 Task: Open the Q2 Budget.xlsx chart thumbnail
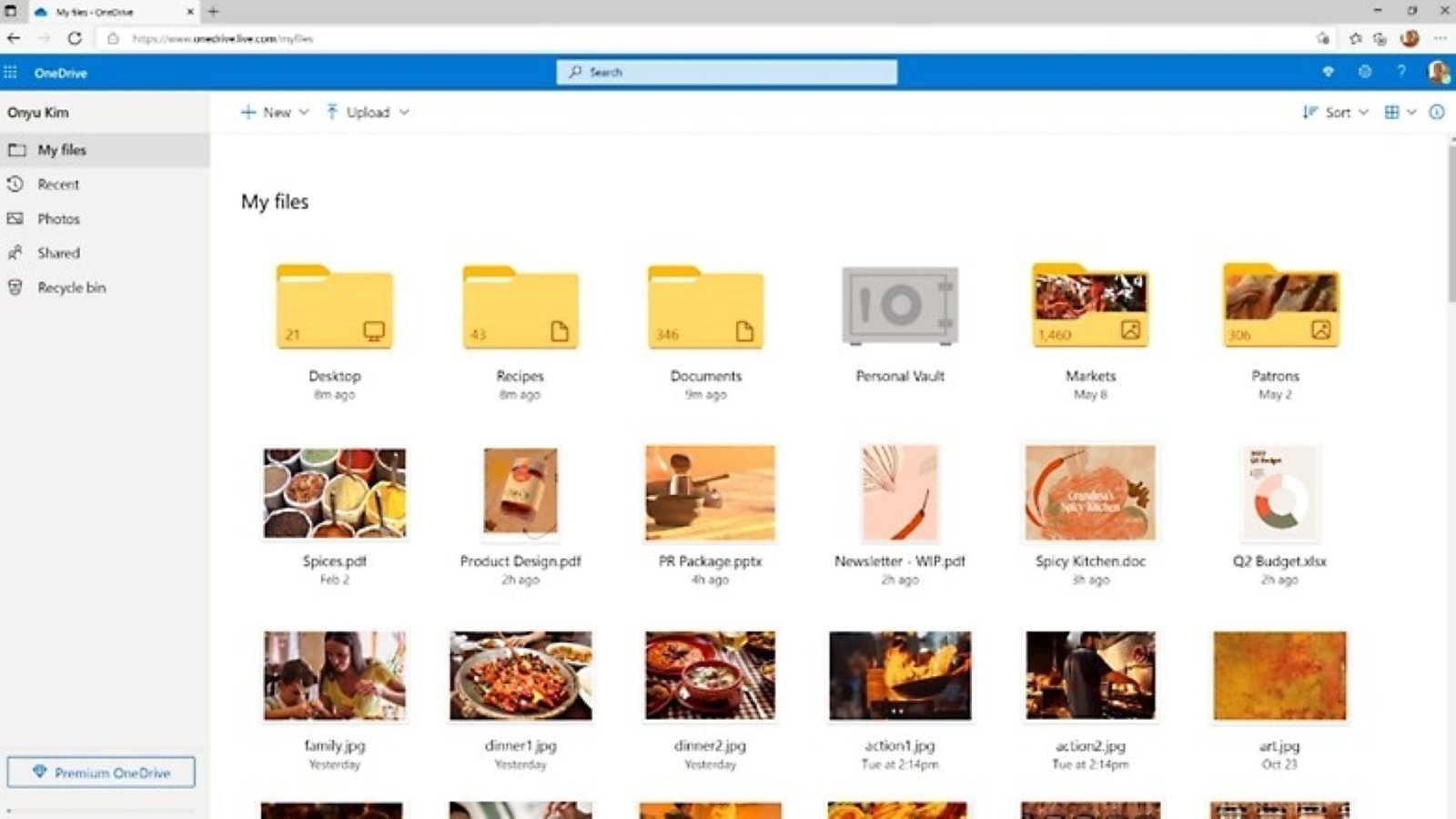tap(1279, 491)
